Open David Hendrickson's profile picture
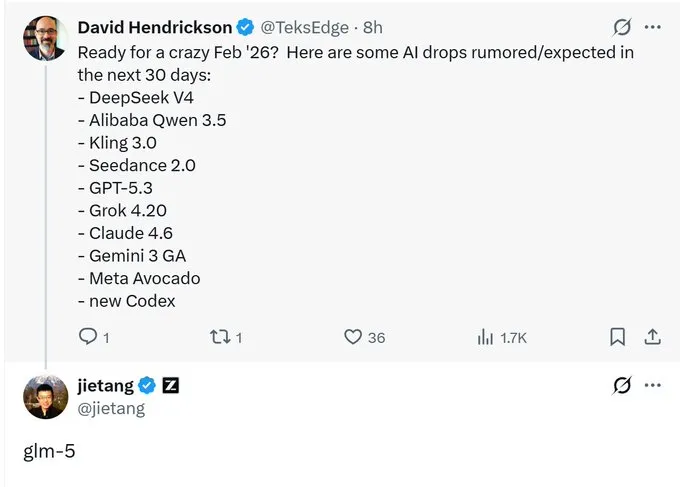The width and height of the screenshot is (680, 487). pyautogui.click(x=45, y=38)
